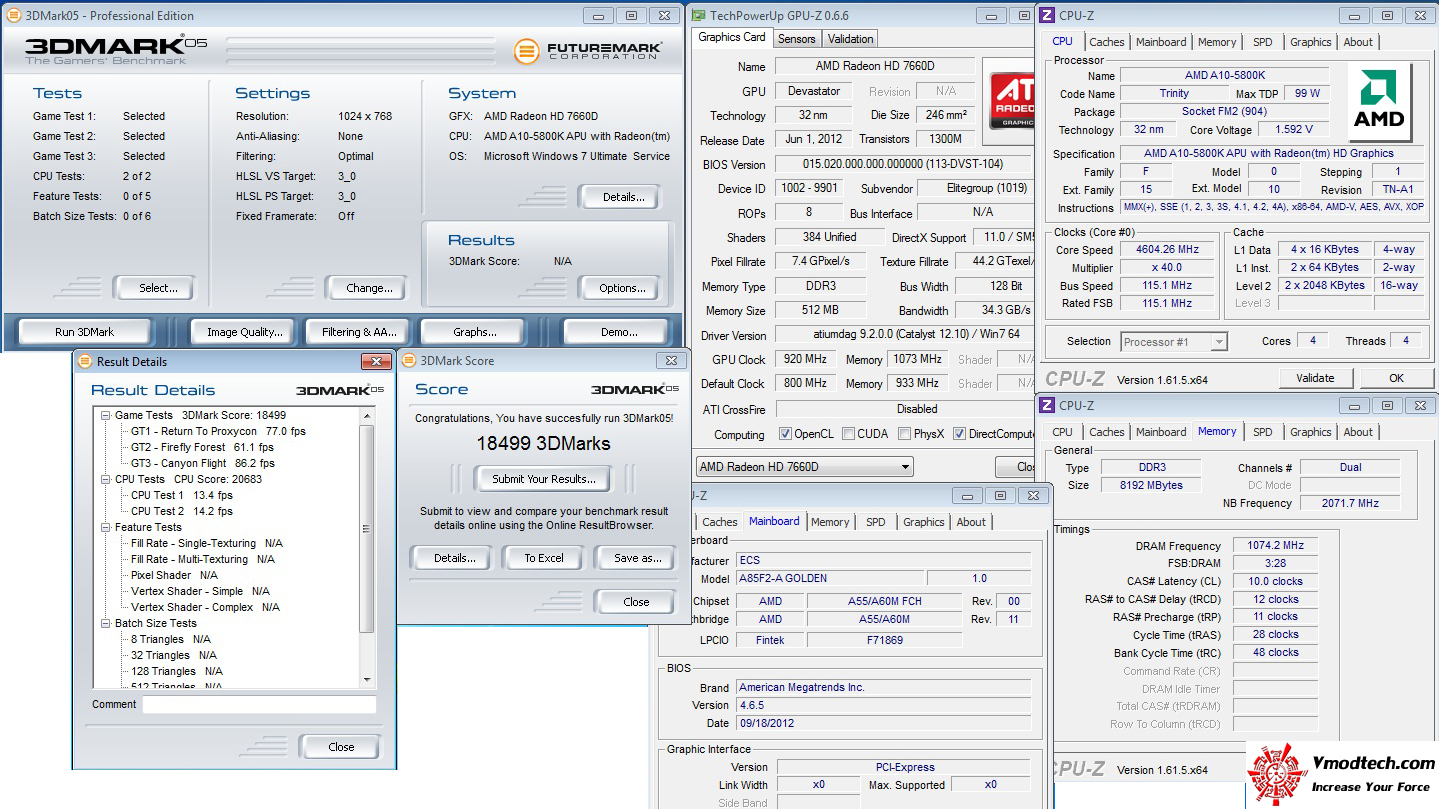The width and height of the screenshot is (1439, 809).
Task: Click the Run 3DMark button
Action: point(85,332)
